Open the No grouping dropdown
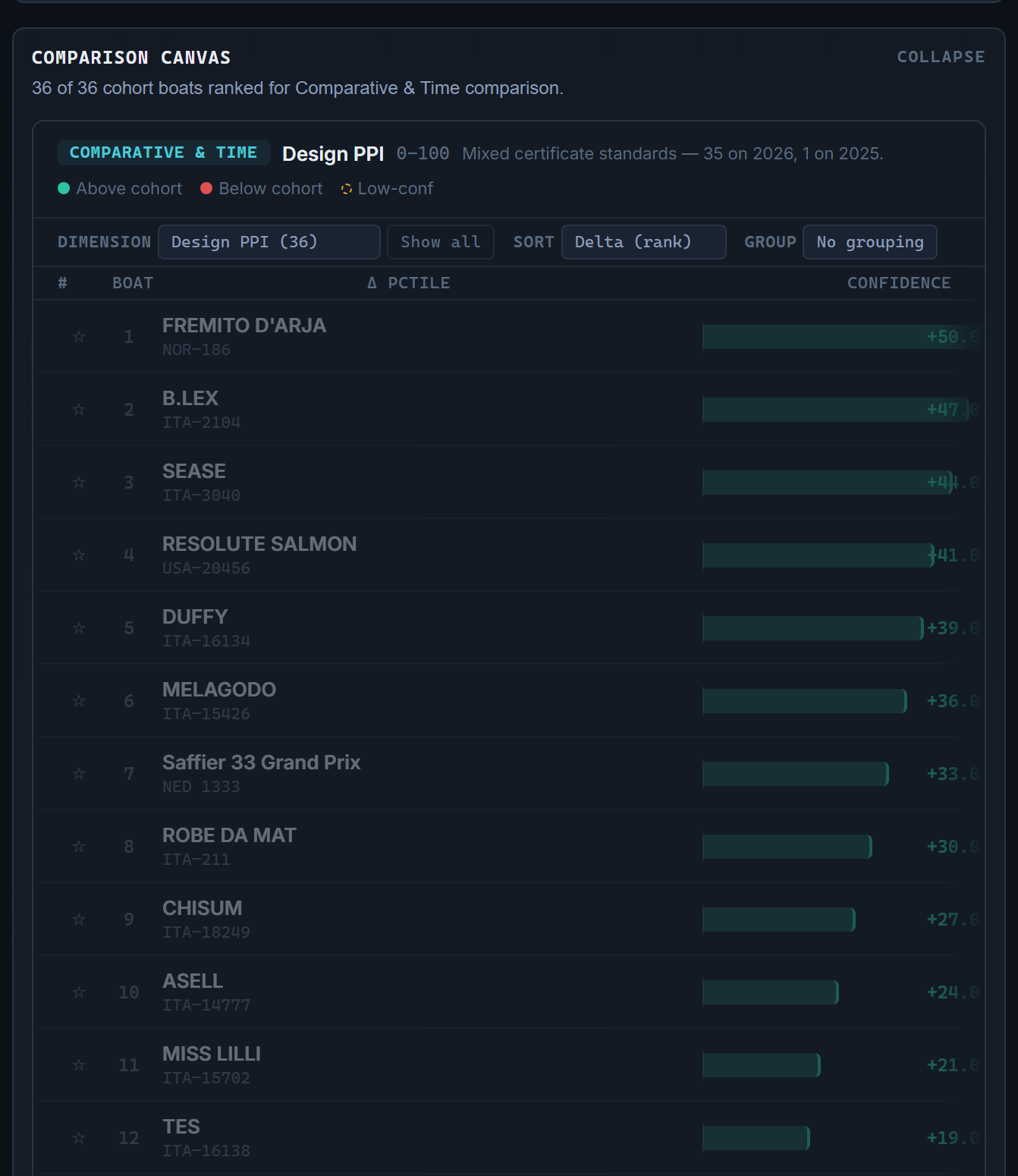1018x1176 pixels. click(x=869, y=242)
